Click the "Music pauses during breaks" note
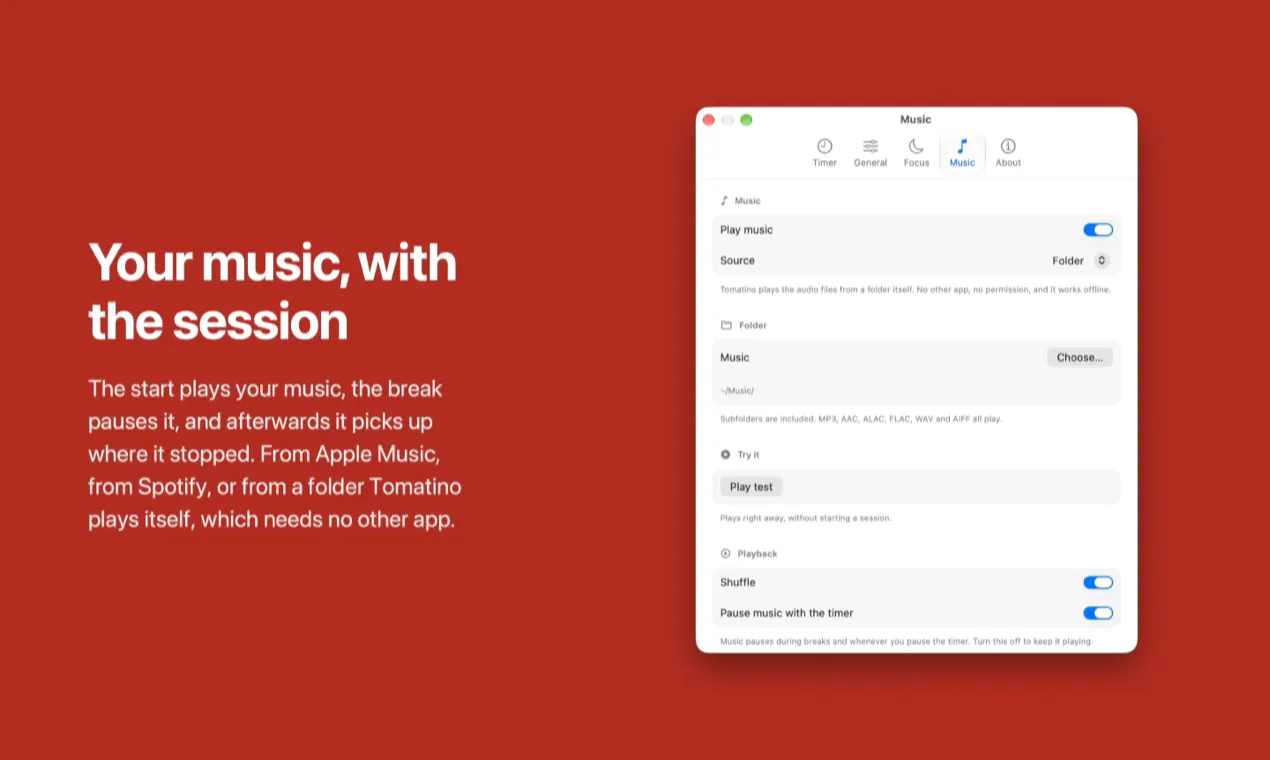Screen dimensions: 1270x760 [x=907, y=641]
